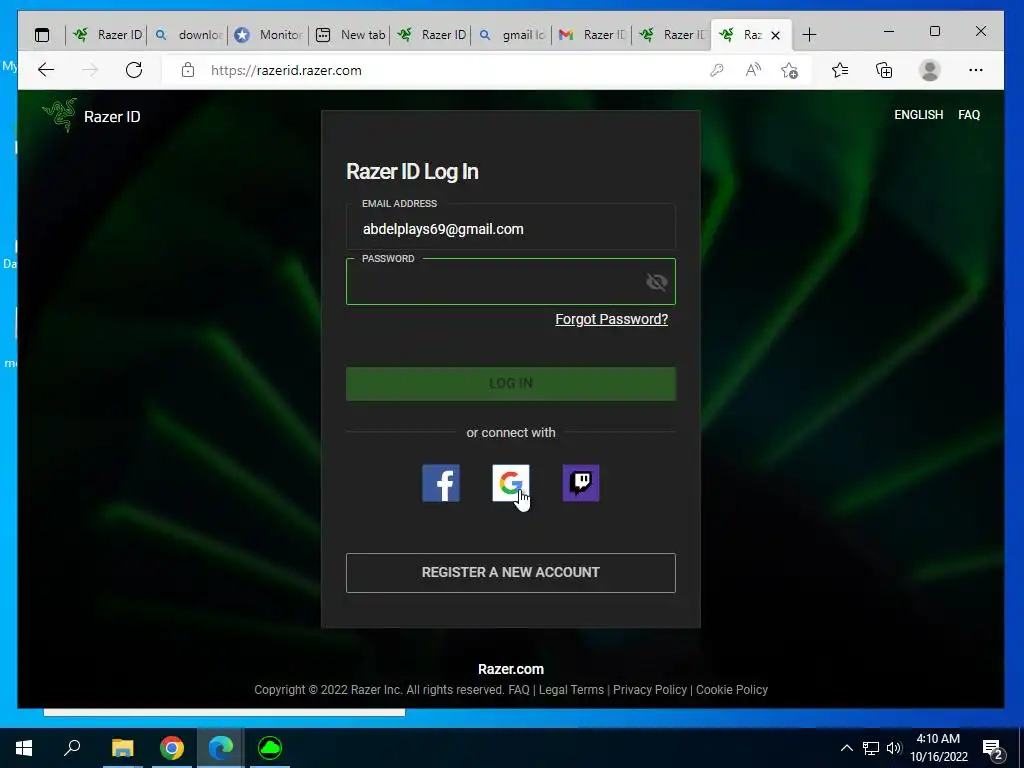Open the green cloud app in taskbar
This screenshot has height=768, width=1024.
(x=270, y=748)
